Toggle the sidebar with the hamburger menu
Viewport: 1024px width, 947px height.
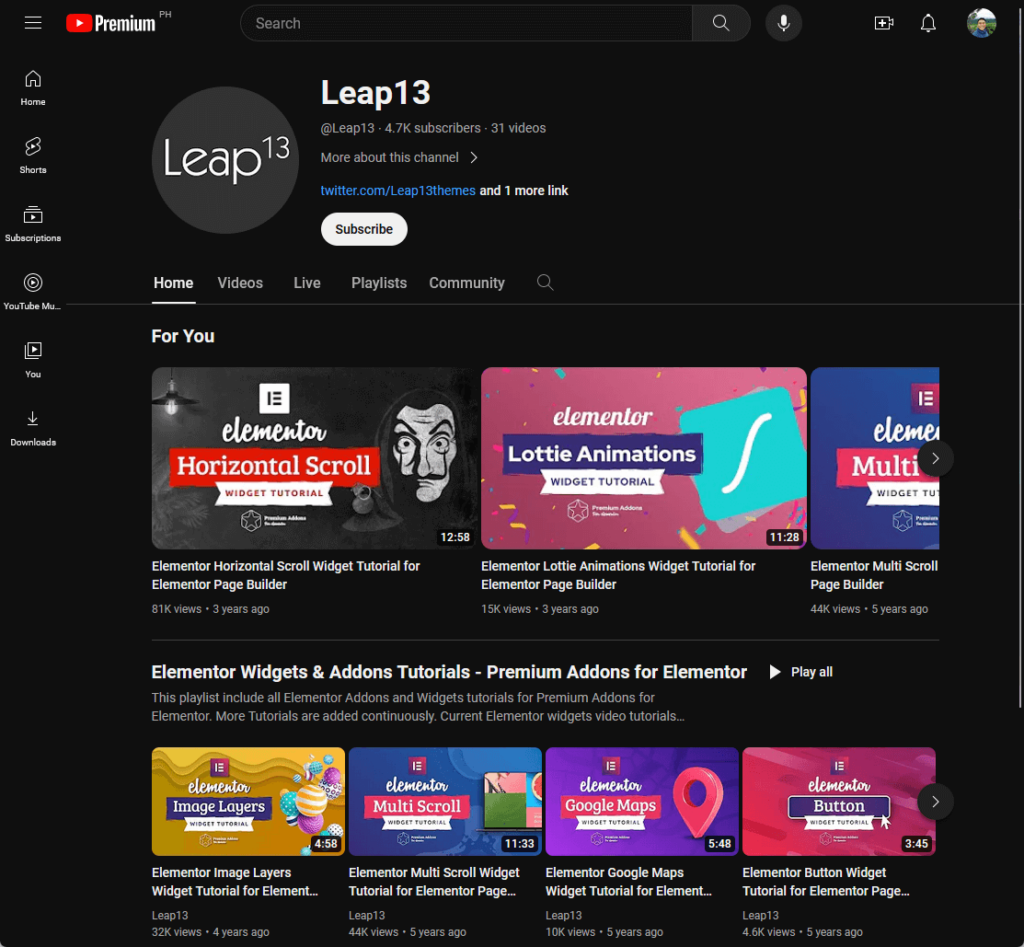(33, 22)
